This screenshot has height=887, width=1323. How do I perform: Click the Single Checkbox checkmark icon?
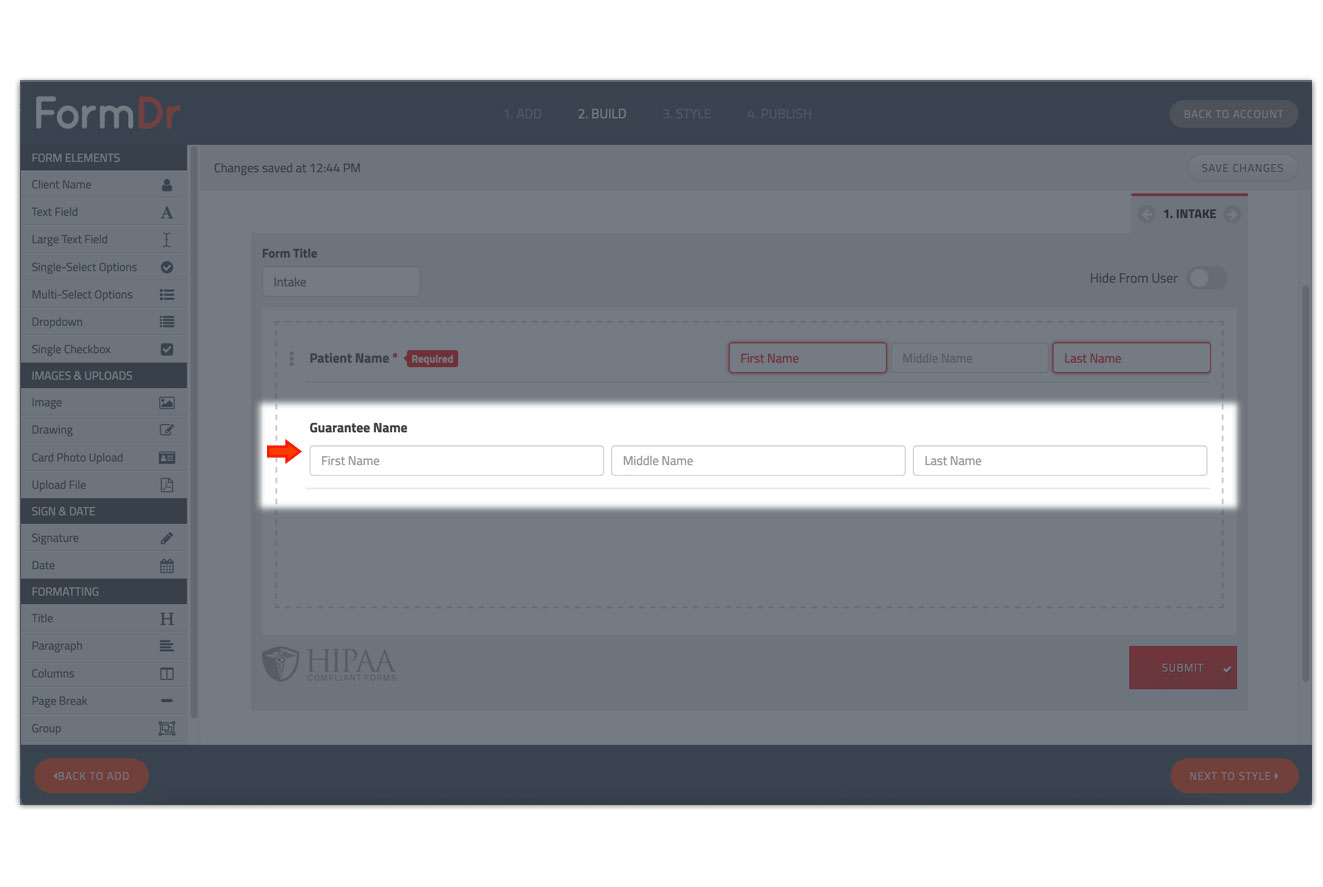point(167,350)
